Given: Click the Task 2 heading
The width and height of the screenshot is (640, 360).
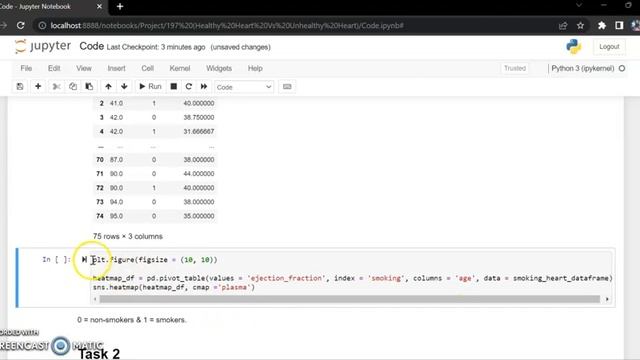Looking at the screenshot, I should pyautogui.click(x=99, y=353).
